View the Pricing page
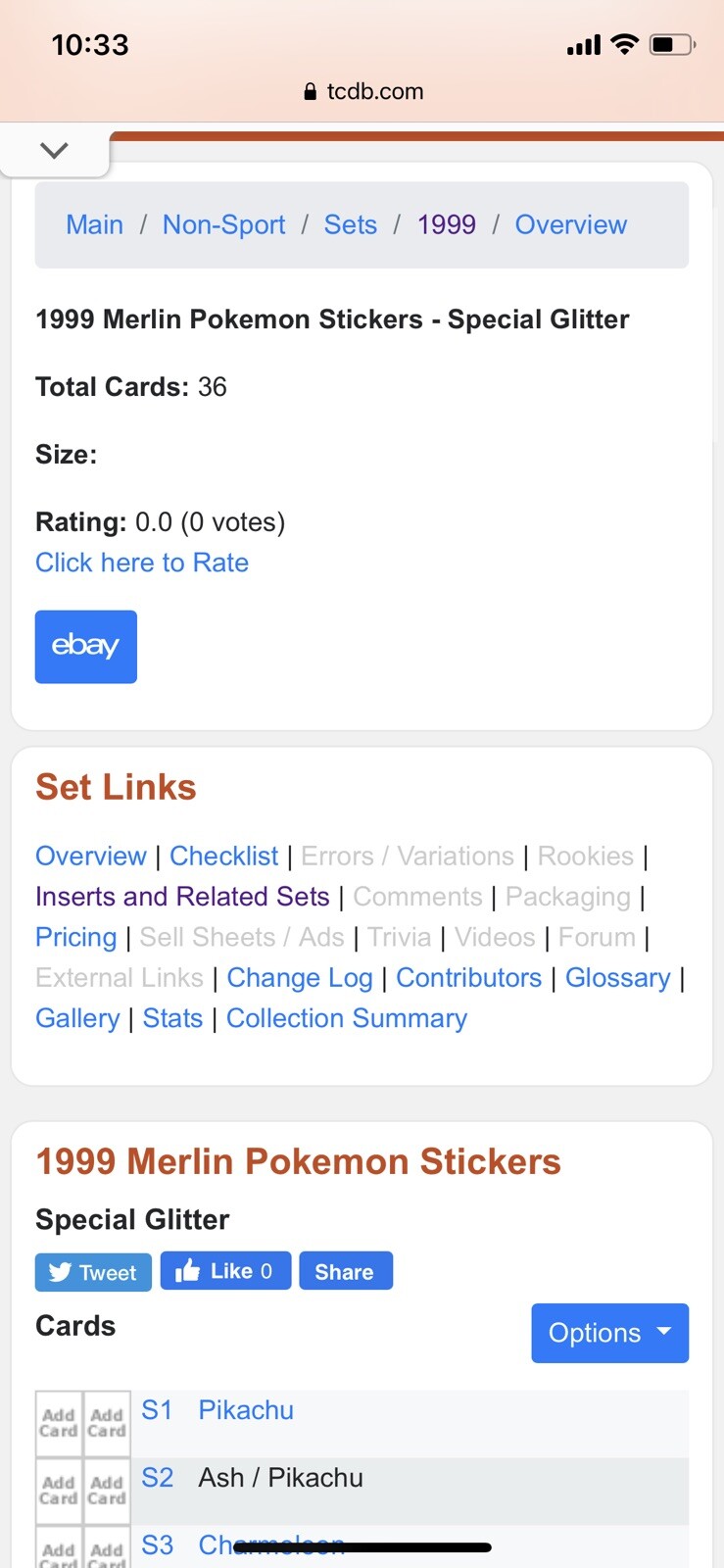 click(75, 937)
